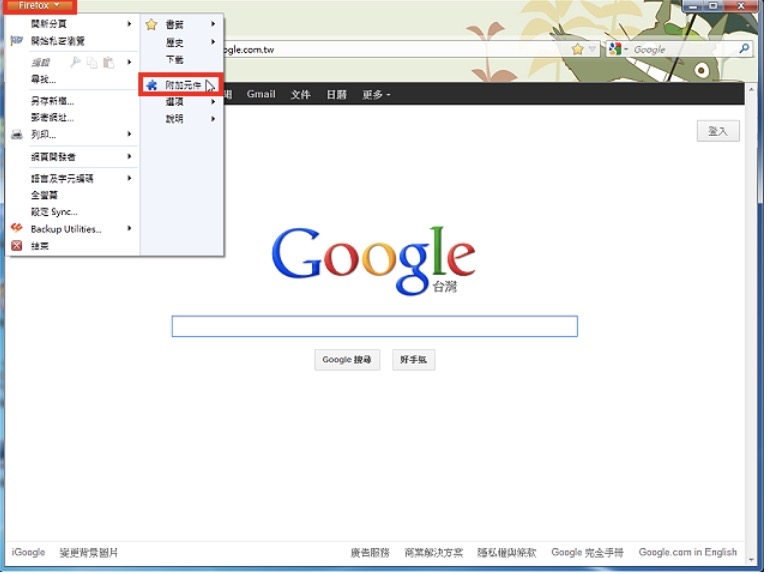Click 變更背景圖片 change background link
768x574 pixels.
(x=89, y=552)
